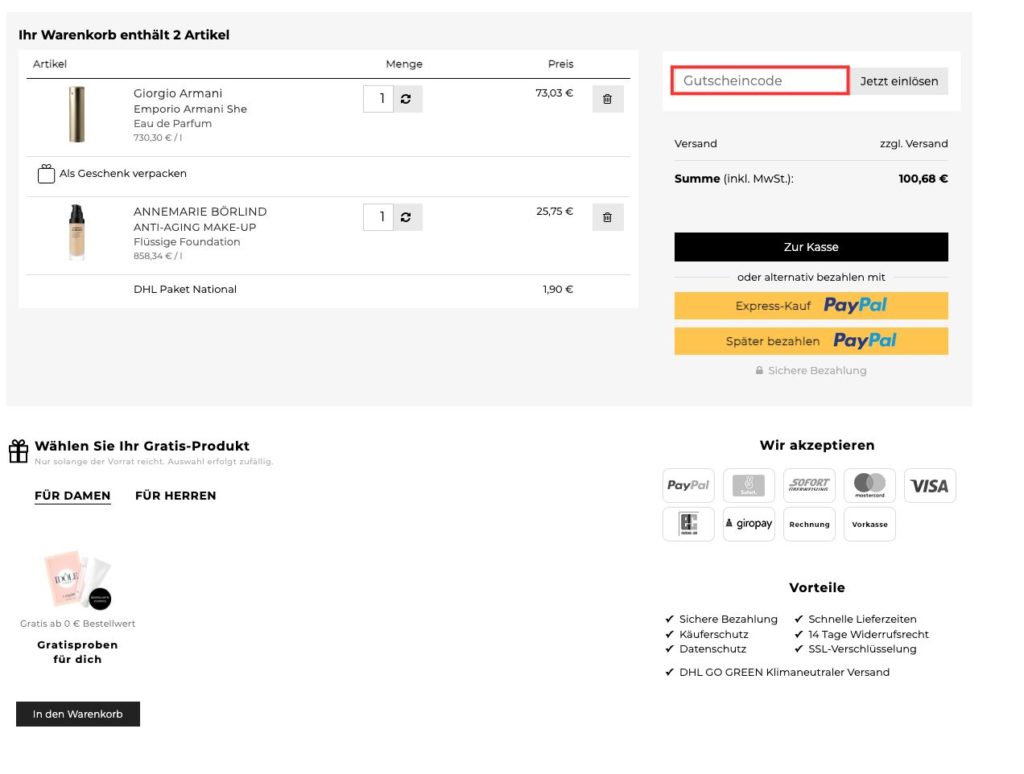The height and width of the screenshot is (774, 1024).
Task: Choose PayPal Später bezahlen
Action: (x=811, y=341)
